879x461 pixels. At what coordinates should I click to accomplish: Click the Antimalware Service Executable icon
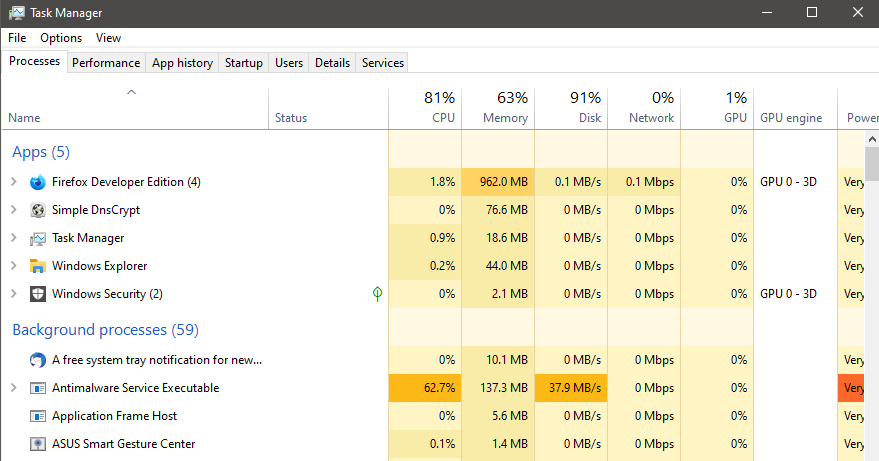pos(38,388)
